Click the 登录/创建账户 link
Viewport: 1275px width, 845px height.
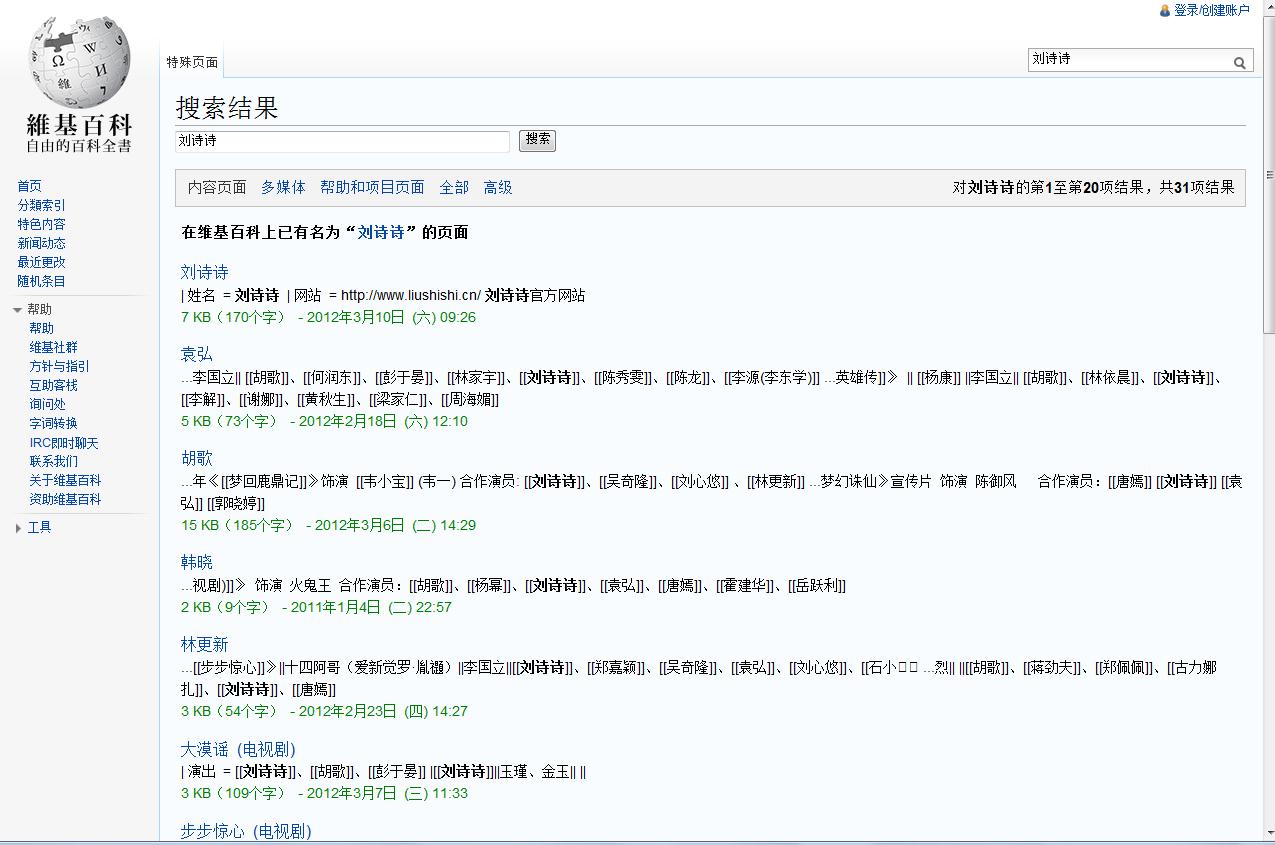[x=1212, y=10]
